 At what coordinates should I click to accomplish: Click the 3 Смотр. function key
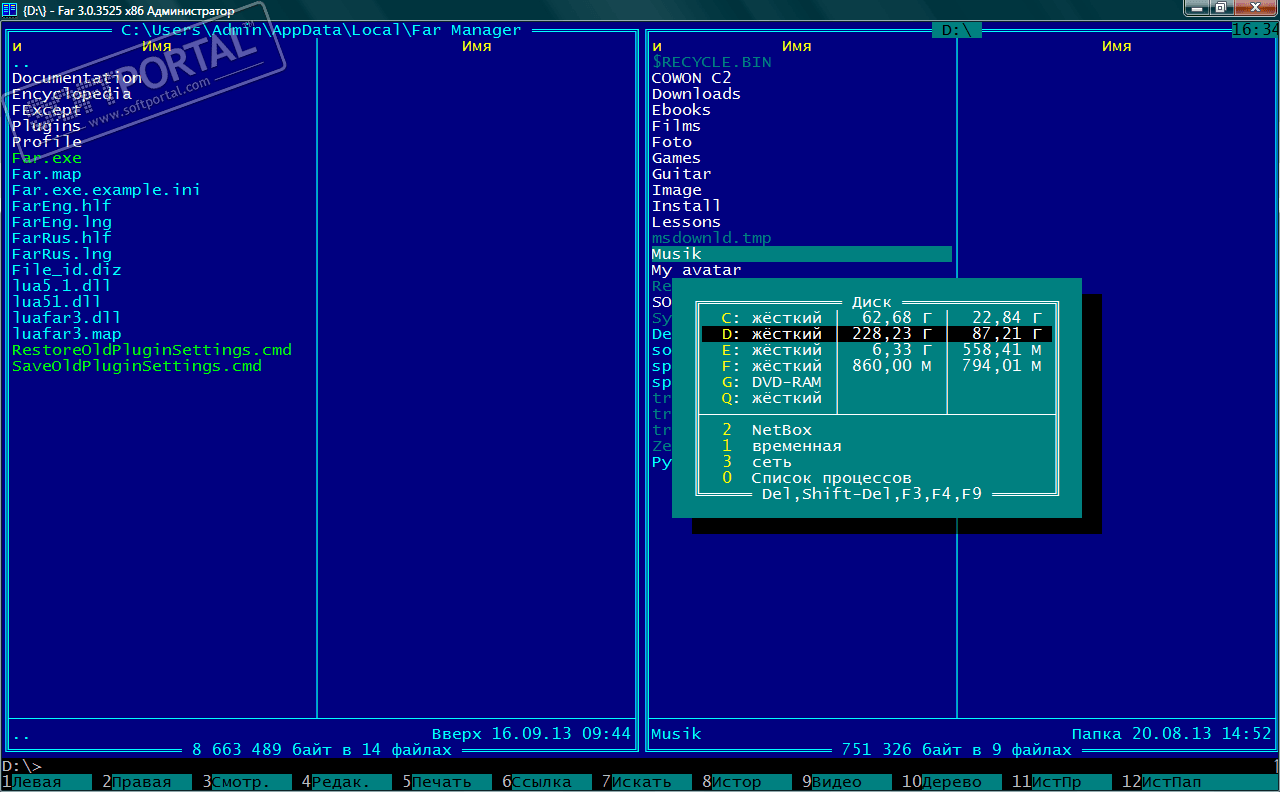[247, 782]
